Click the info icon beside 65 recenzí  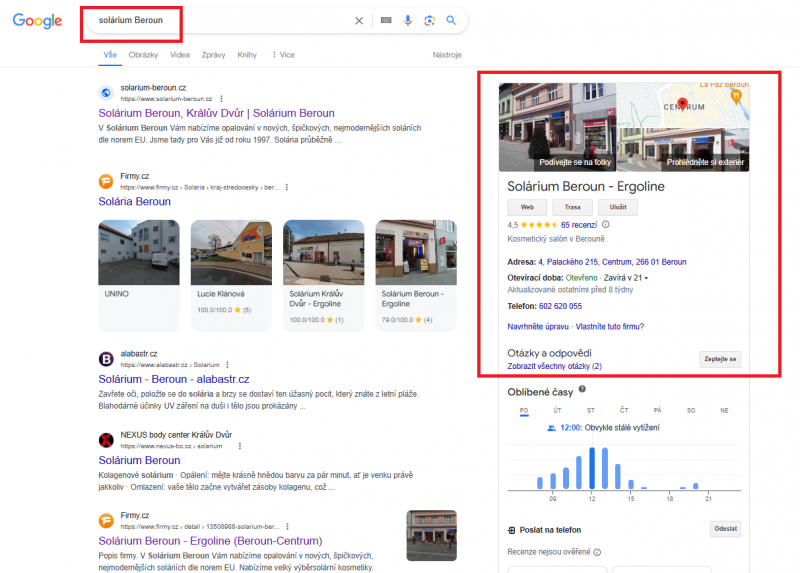pyautogui.click(x=606, y=225)
